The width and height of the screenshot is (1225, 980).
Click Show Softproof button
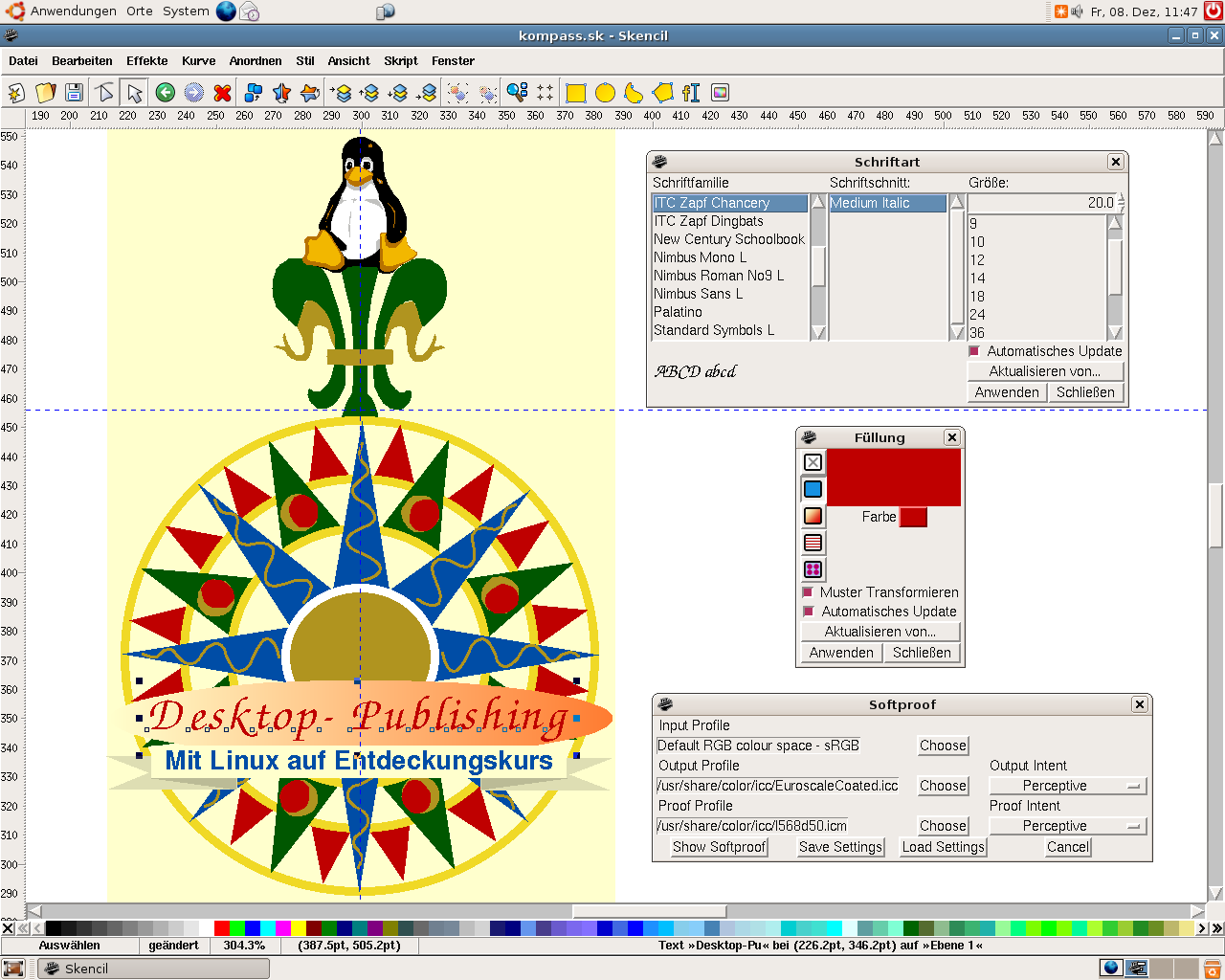[x=719, y=847]
